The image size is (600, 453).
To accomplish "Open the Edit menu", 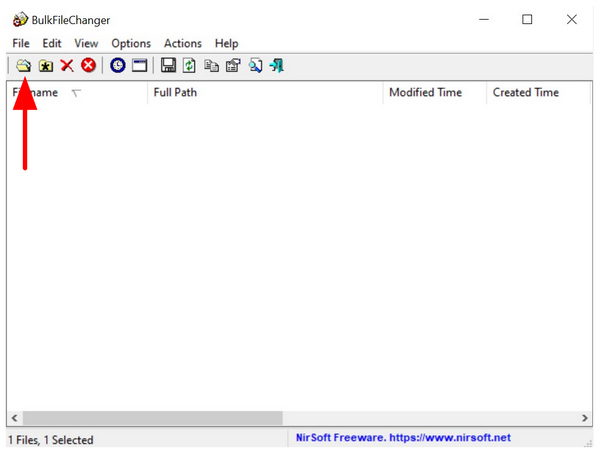I will [52, 43].
